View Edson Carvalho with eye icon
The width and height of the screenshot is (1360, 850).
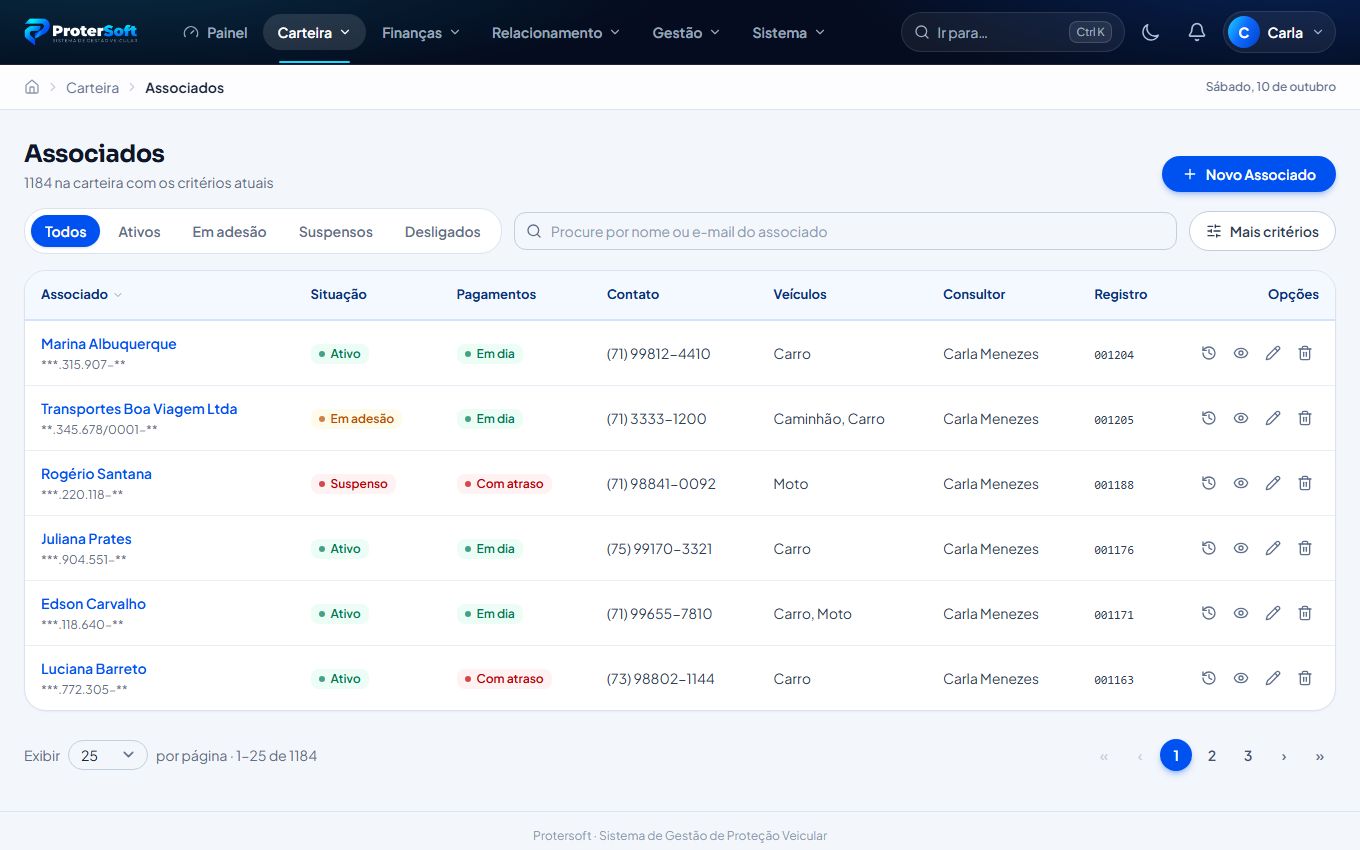[x=1241, y=613]
